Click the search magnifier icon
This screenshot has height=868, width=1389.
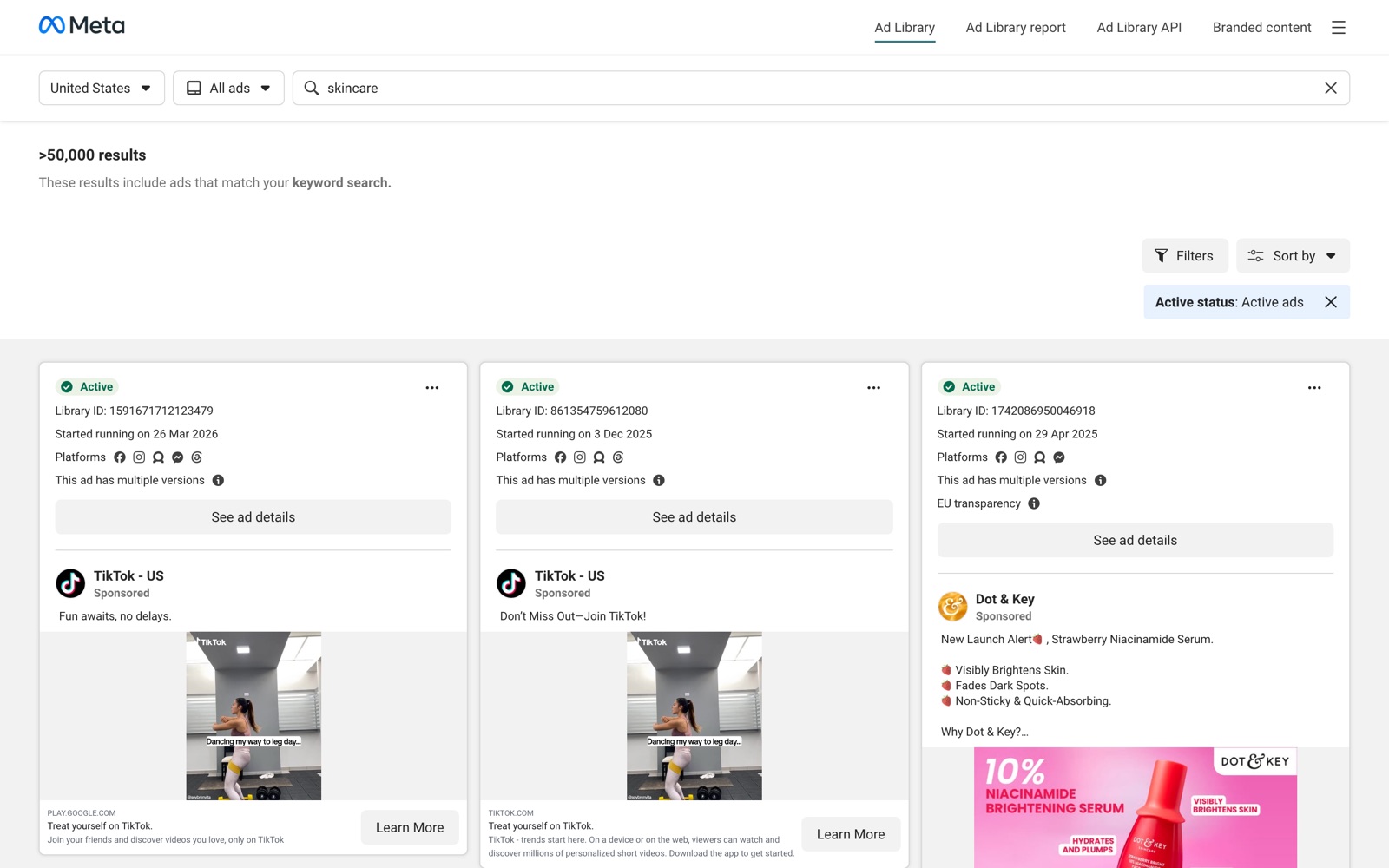pos(312,88)
